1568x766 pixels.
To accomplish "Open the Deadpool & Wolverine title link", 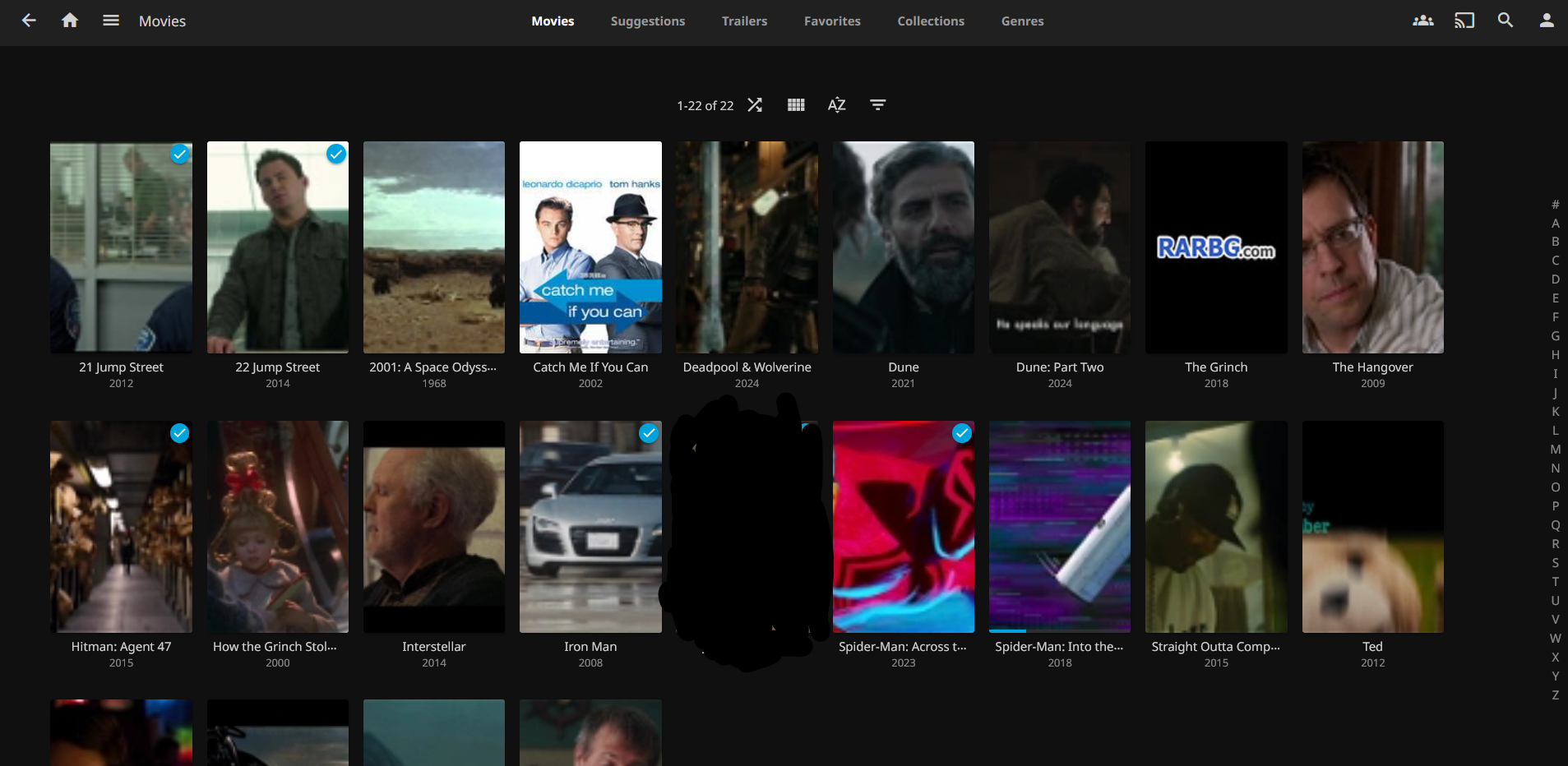I will (x=747, y=367).
